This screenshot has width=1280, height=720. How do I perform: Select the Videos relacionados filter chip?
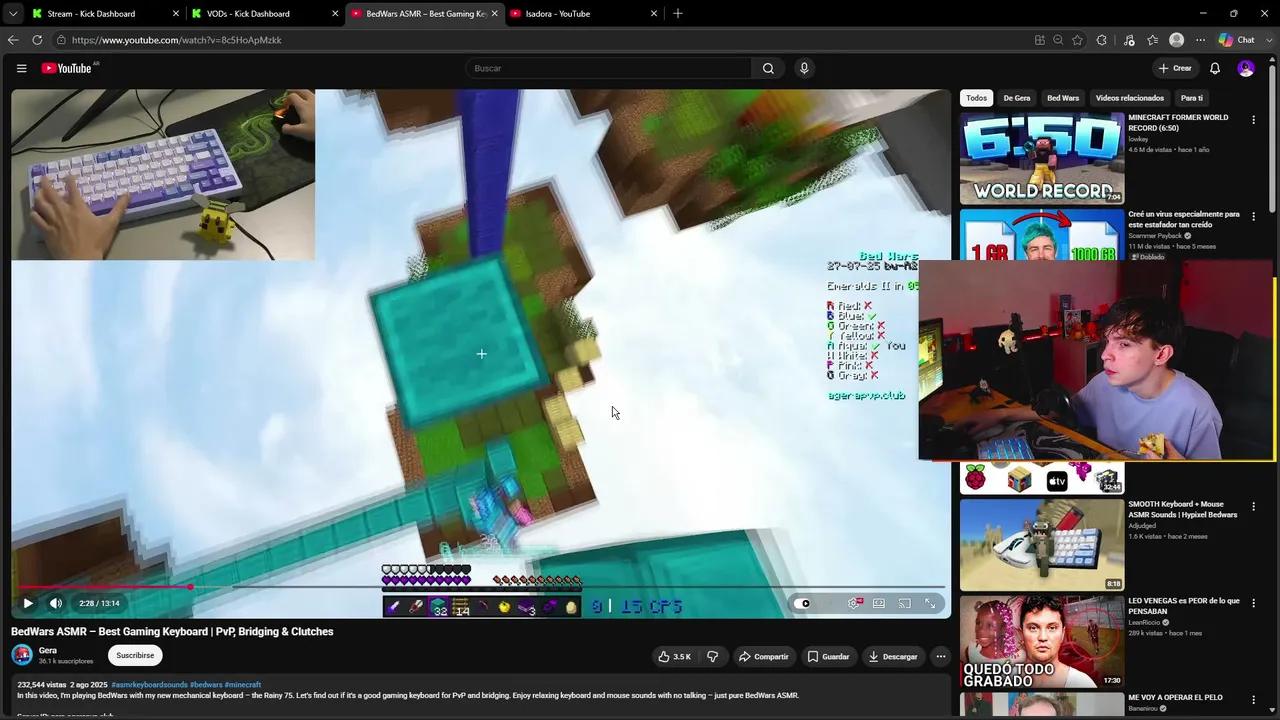tap(1130, 98)
